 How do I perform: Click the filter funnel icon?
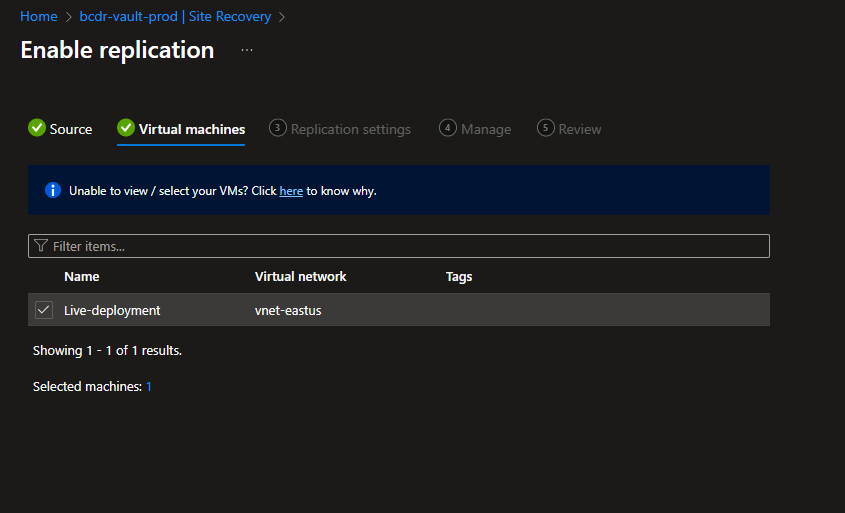click(x=41, y=246)
